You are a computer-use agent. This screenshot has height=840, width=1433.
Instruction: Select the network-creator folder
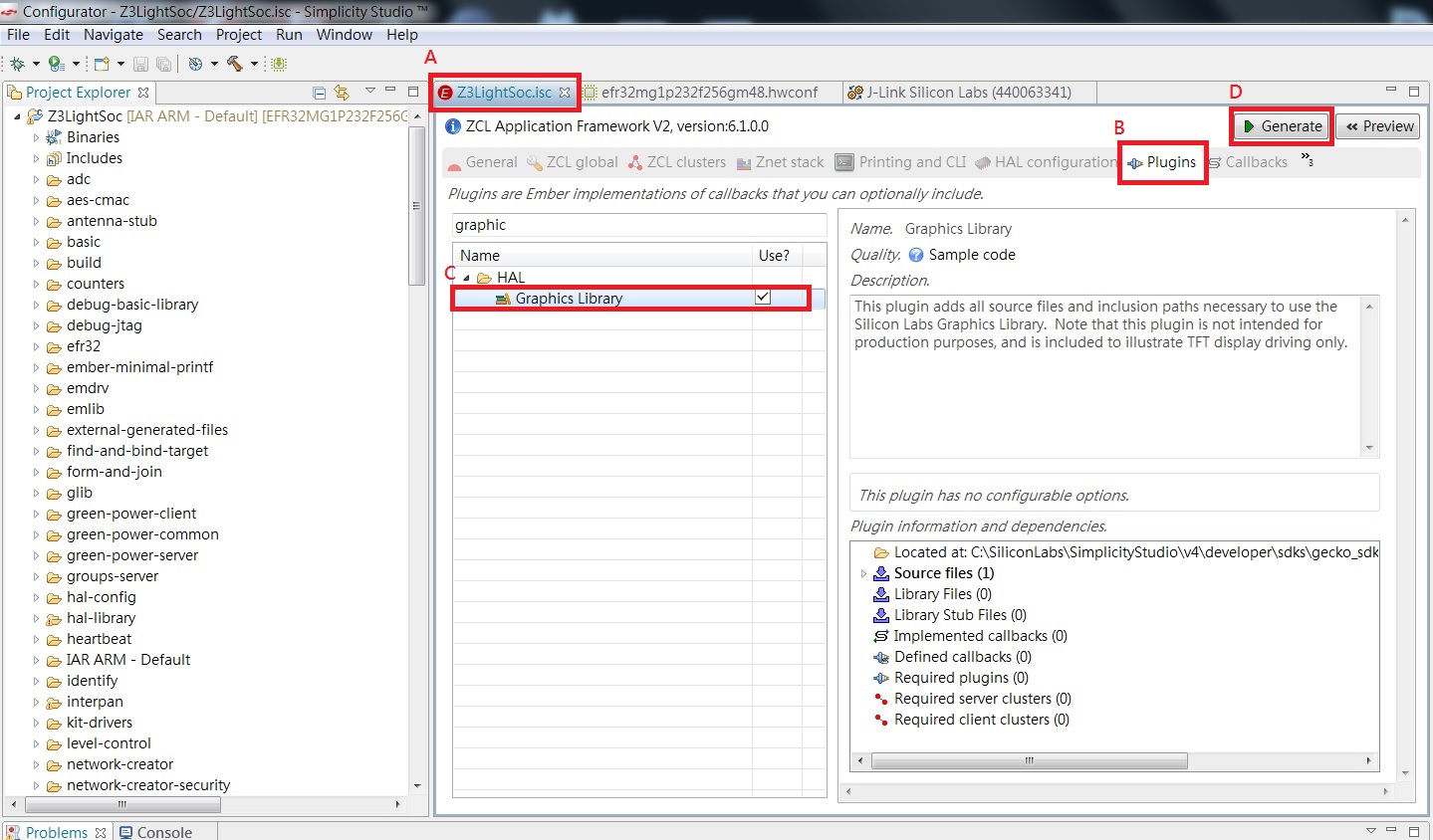click(119, 764)
